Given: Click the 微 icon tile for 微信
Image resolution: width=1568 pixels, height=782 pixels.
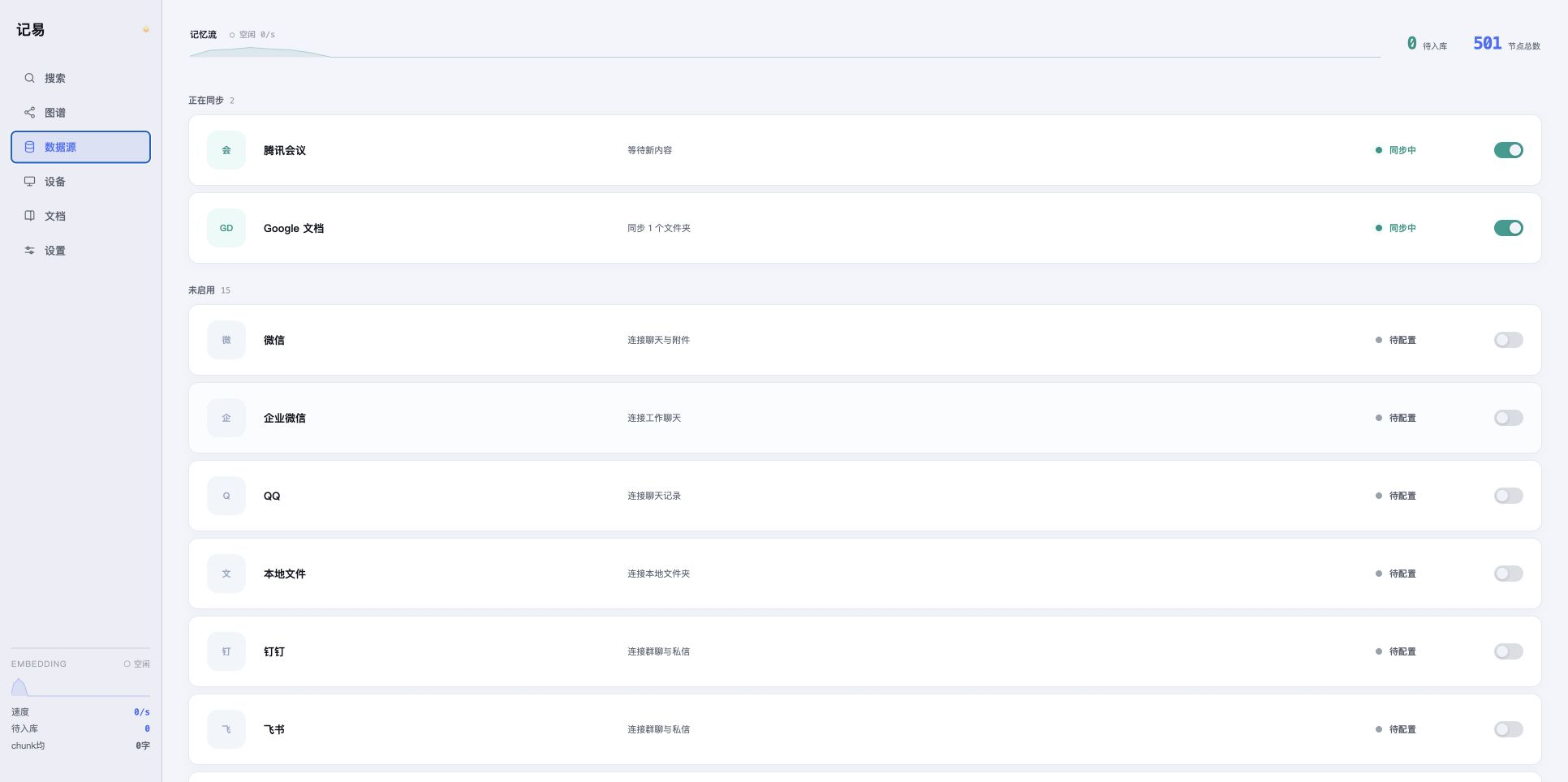Looking at the screenshot, I should (226, 340).
